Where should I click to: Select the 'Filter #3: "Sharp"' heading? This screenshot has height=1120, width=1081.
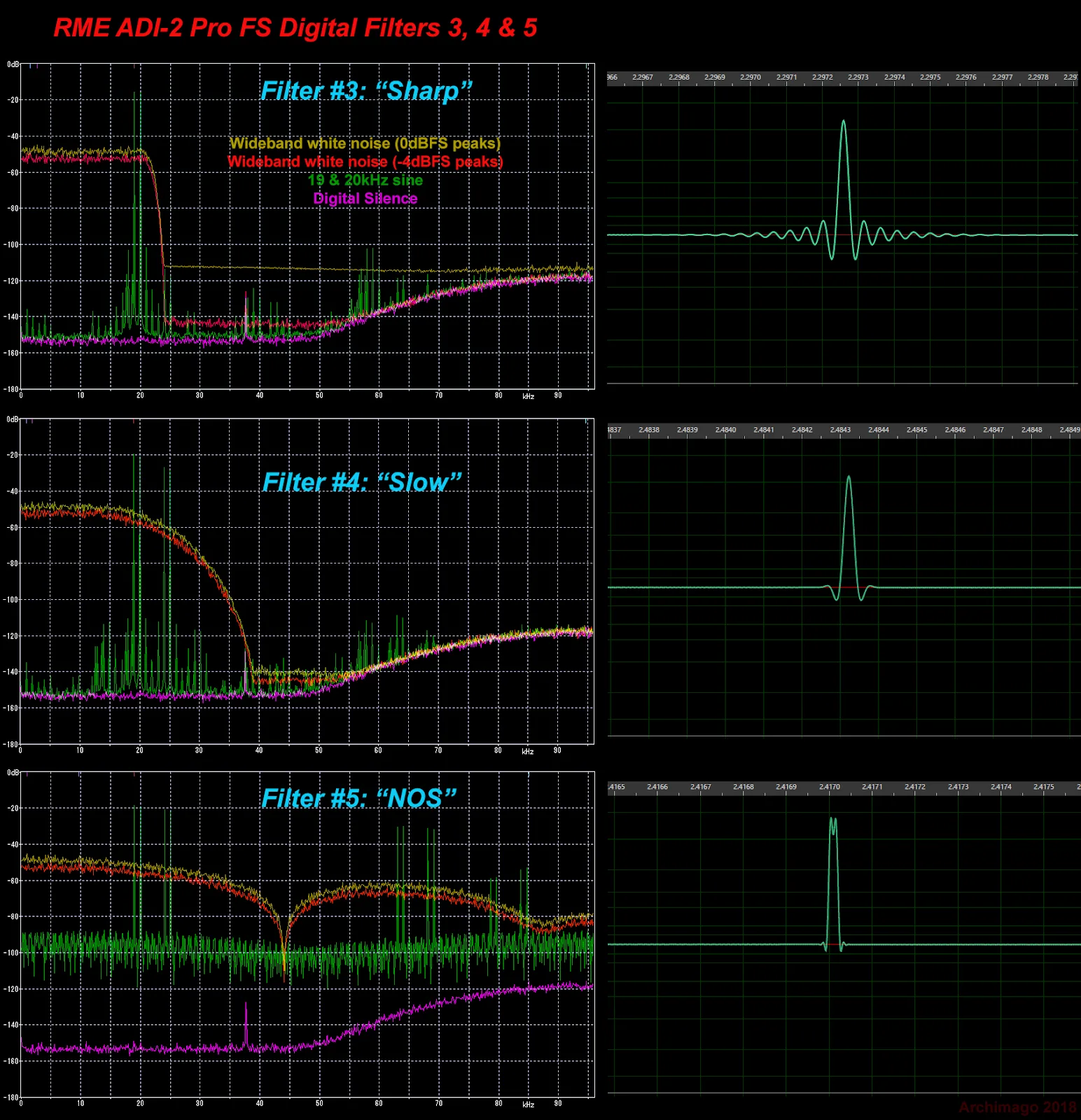click(366, 91)
